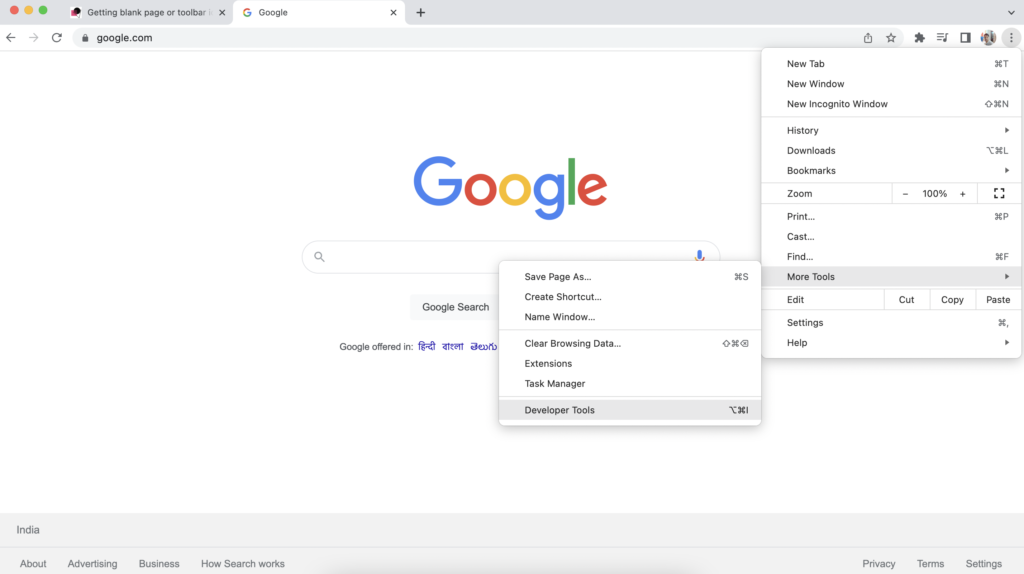Reload the current page
The height and width of the screenshot is (574, 1024).
pos(57,38)
